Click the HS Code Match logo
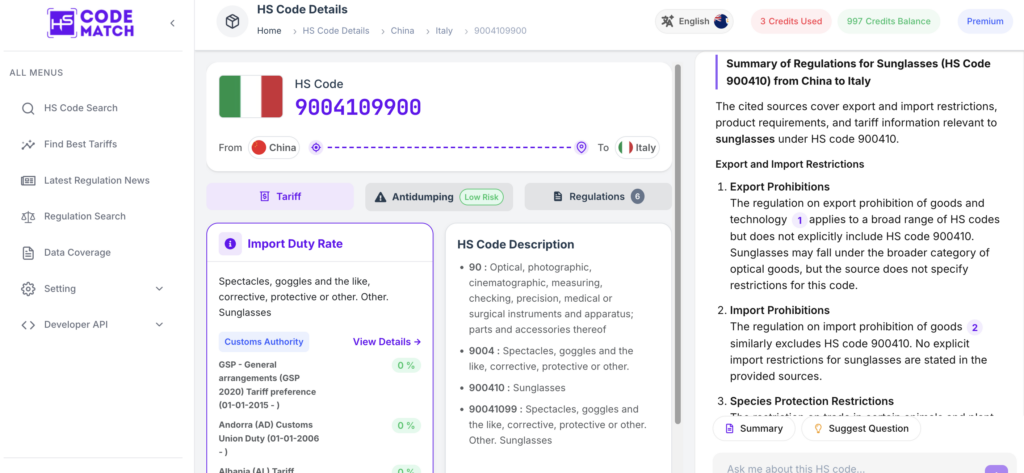 (x=91, y=22)
